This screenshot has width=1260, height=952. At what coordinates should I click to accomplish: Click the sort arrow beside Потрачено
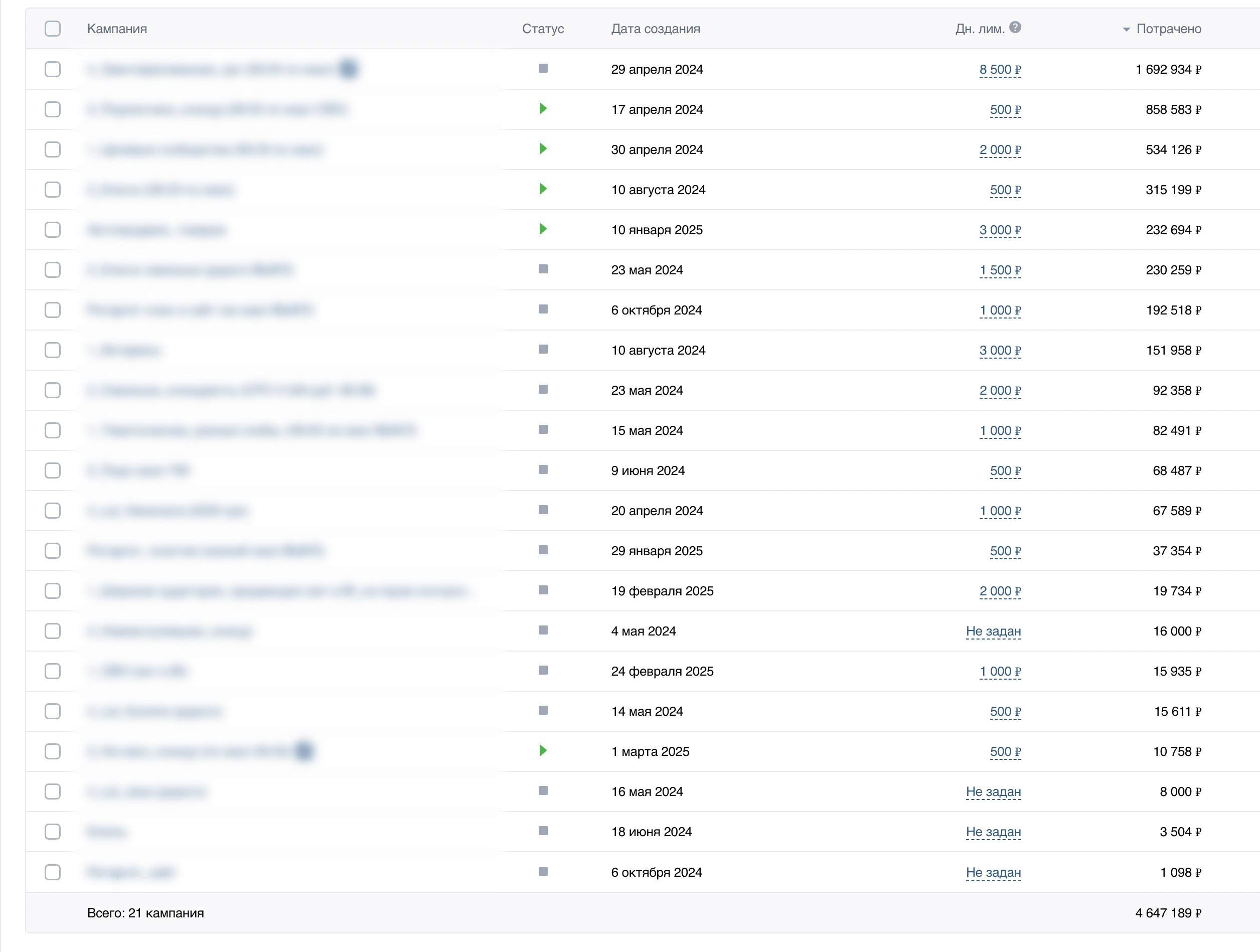pyautogui.click(x=1126, y=30)
